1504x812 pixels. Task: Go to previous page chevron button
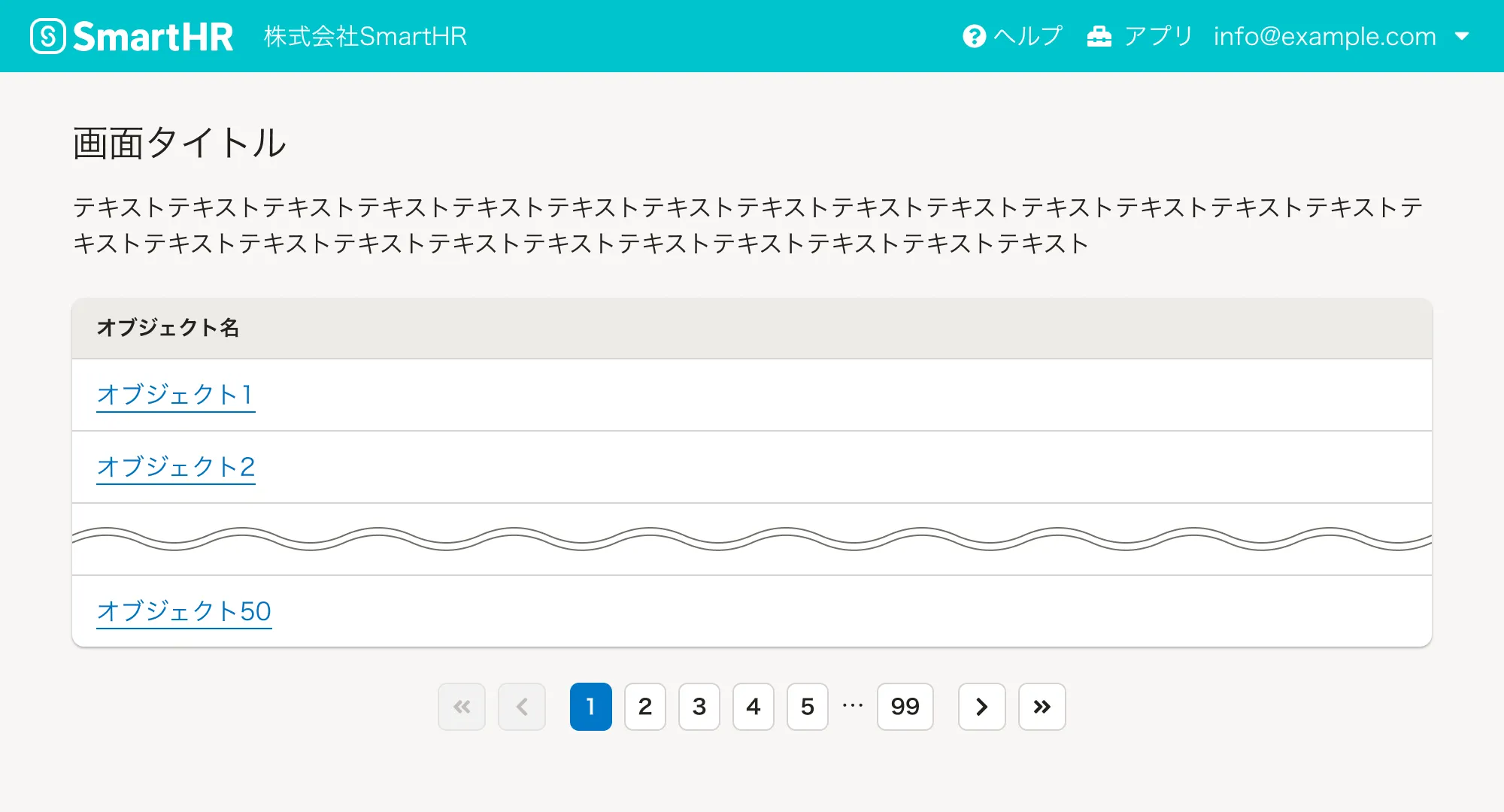(x=522, y=707)
